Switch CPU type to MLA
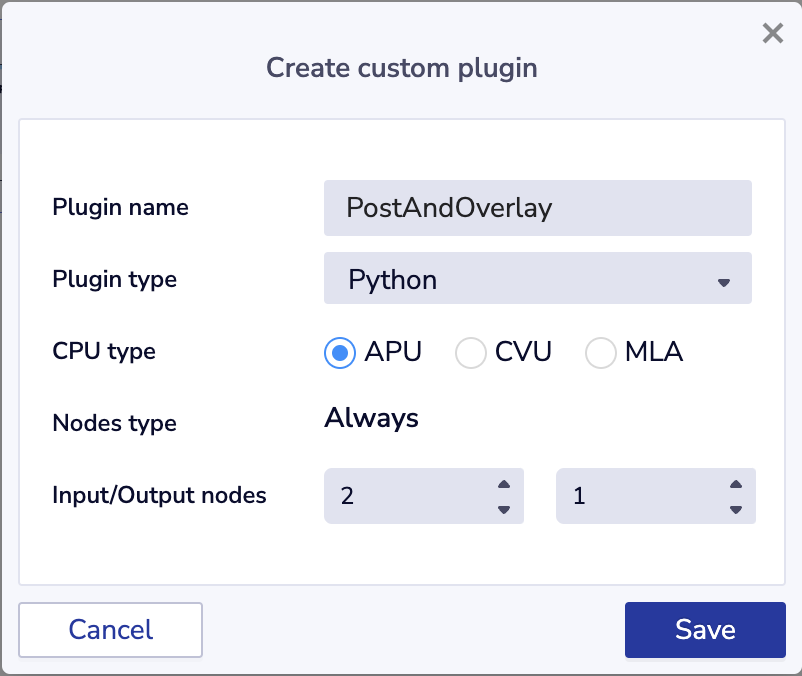The width and height of the screenshot is (802, 676). (x=601, y=352)
